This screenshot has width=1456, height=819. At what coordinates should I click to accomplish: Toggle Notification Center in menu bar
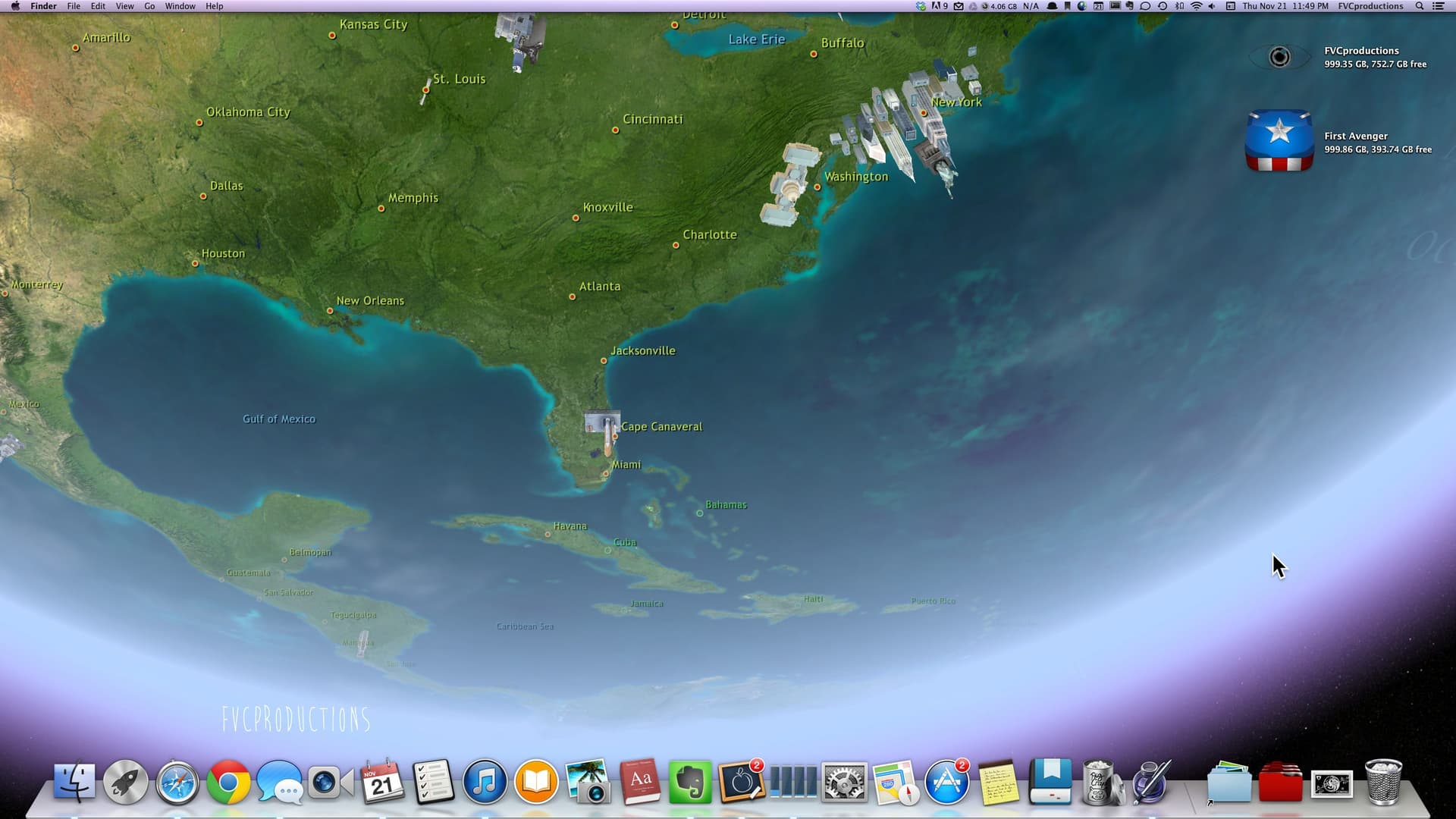coord(1438,6)
